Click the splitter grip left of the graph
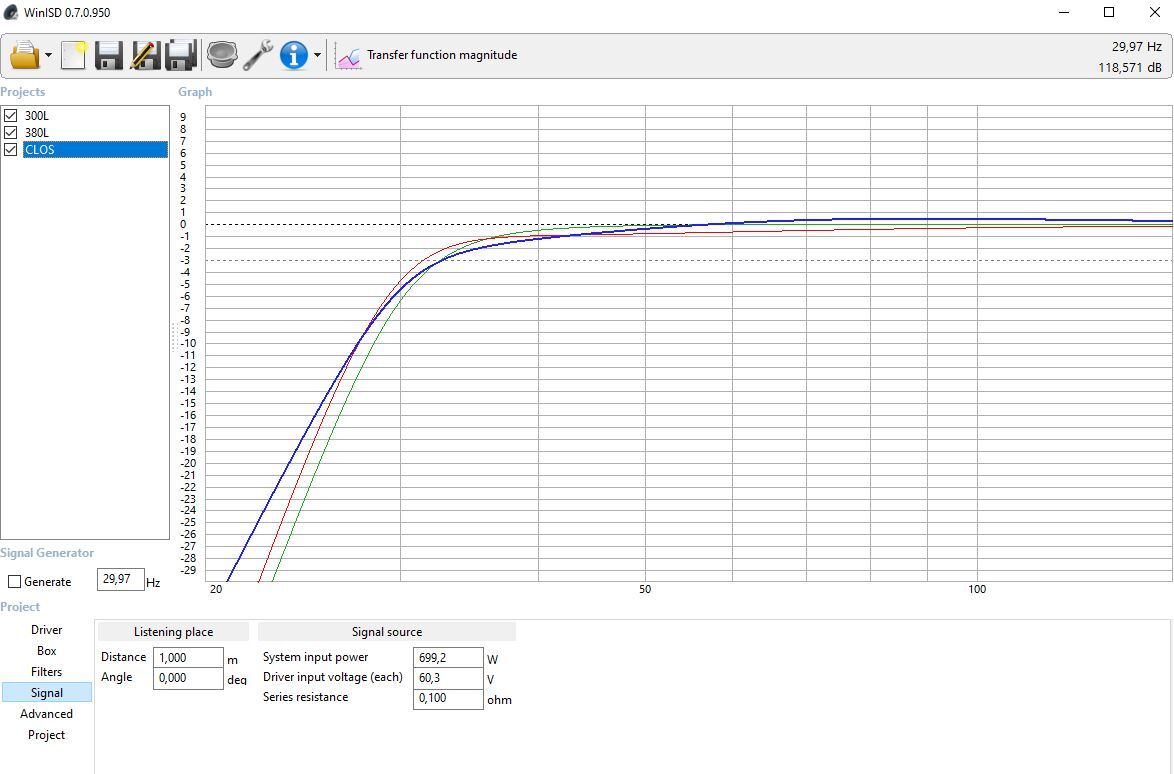This screenshot has width=1174, height=774. [x=174, y=337]
